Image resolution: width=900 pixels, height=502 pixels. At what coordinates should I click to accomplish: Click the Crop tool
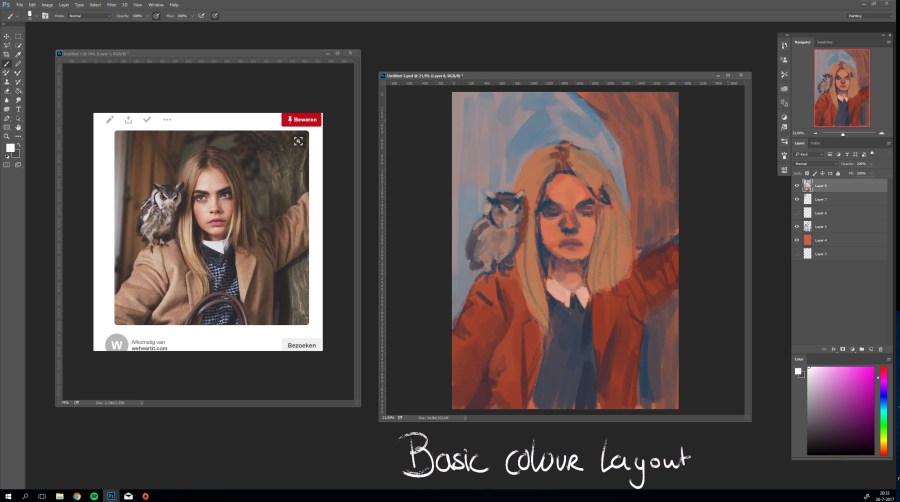coord(7,54)
